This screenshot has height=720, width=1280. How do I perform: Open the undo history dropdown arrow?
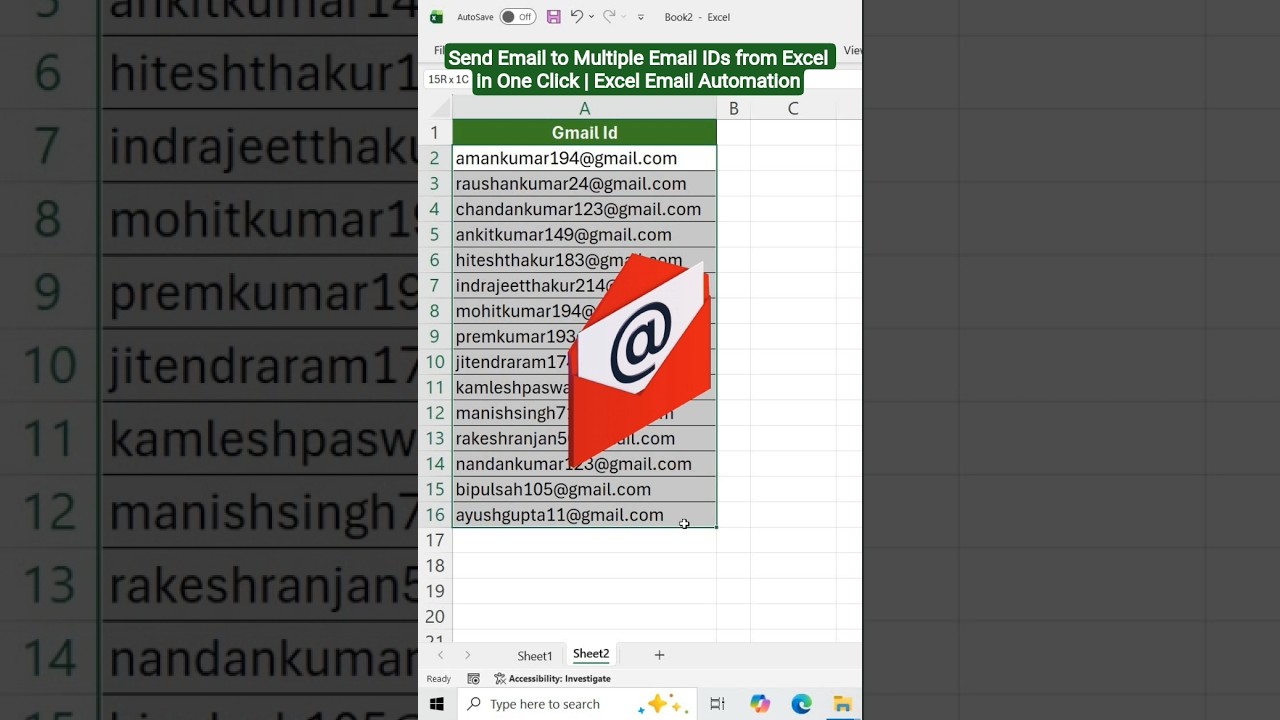(x=591, y=17)
